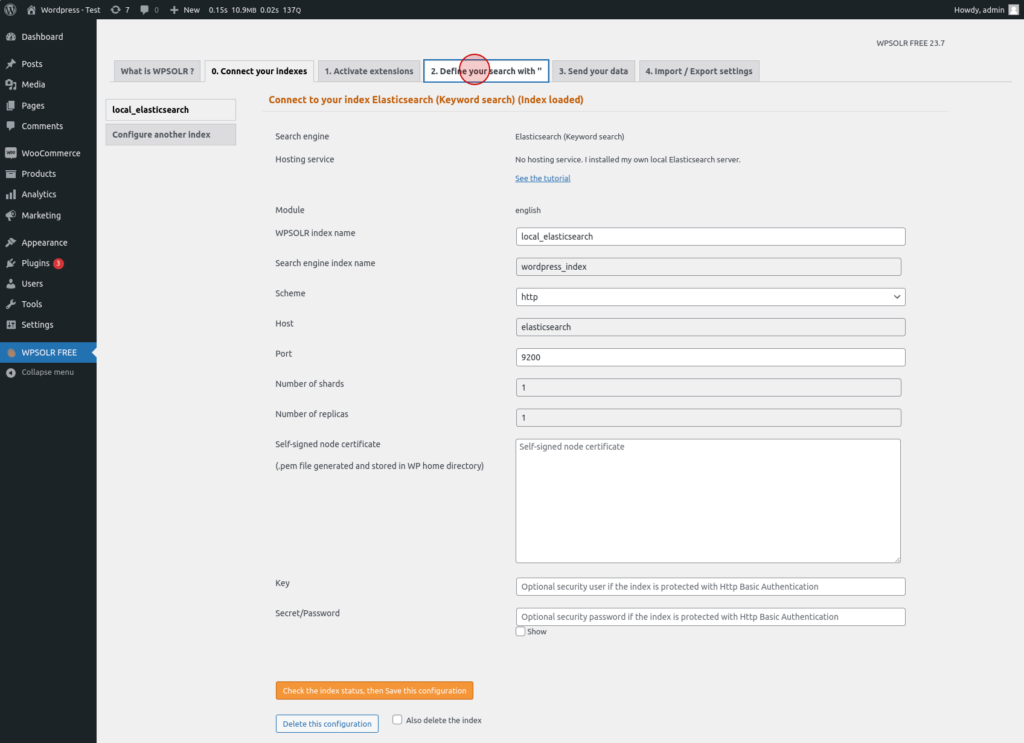Click inside Self-signed node certificate textarea

tap(708, 501)
